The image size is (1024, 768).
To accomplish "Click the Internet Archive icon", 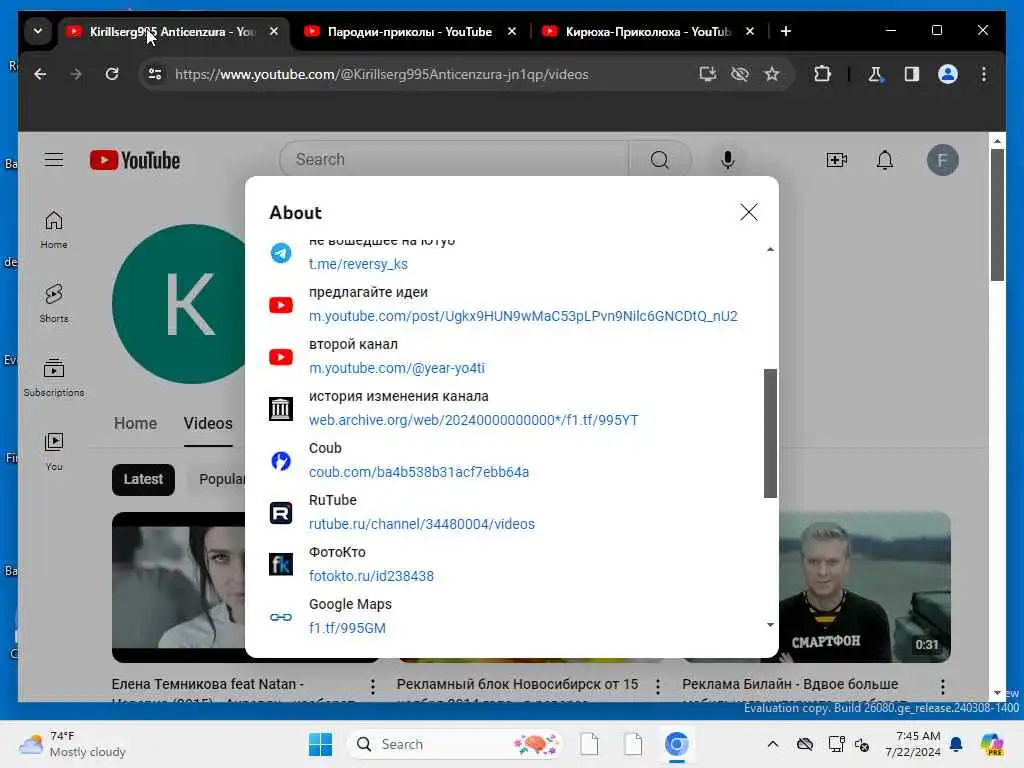I will click(x=281, y=409).
